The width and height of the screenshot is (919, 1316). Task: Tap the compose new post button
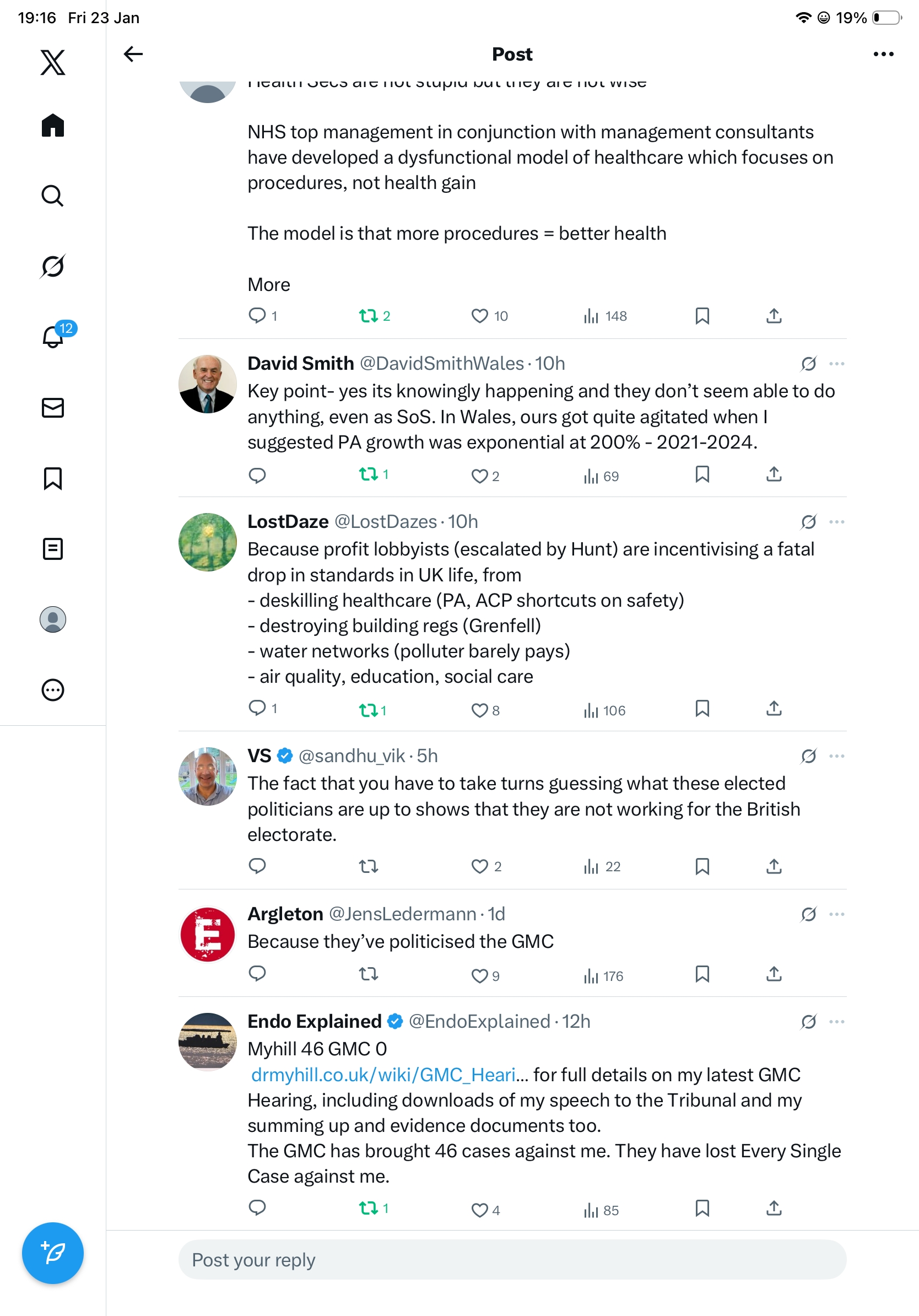pyautogui.click(x=53, y=1253)
